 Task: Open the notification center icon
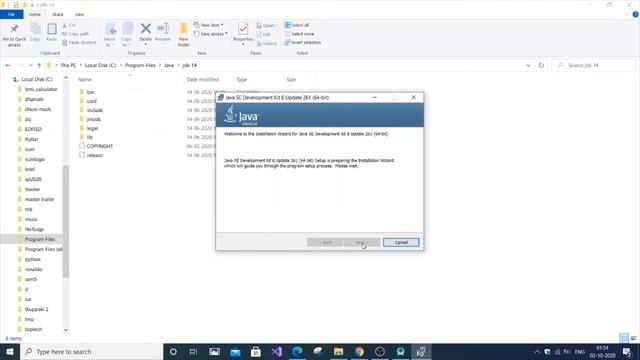627,351
